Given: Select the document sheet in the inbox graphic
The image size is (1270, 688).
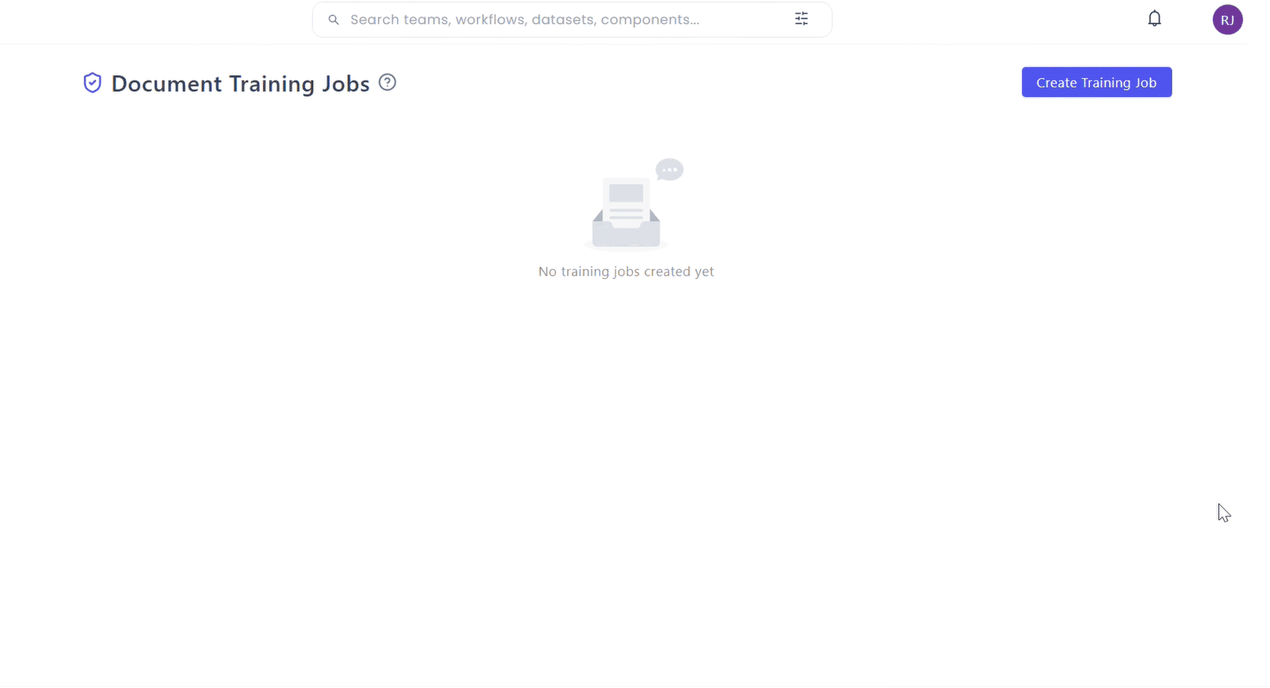Looking at the screenshot, I should coord(626,200).
